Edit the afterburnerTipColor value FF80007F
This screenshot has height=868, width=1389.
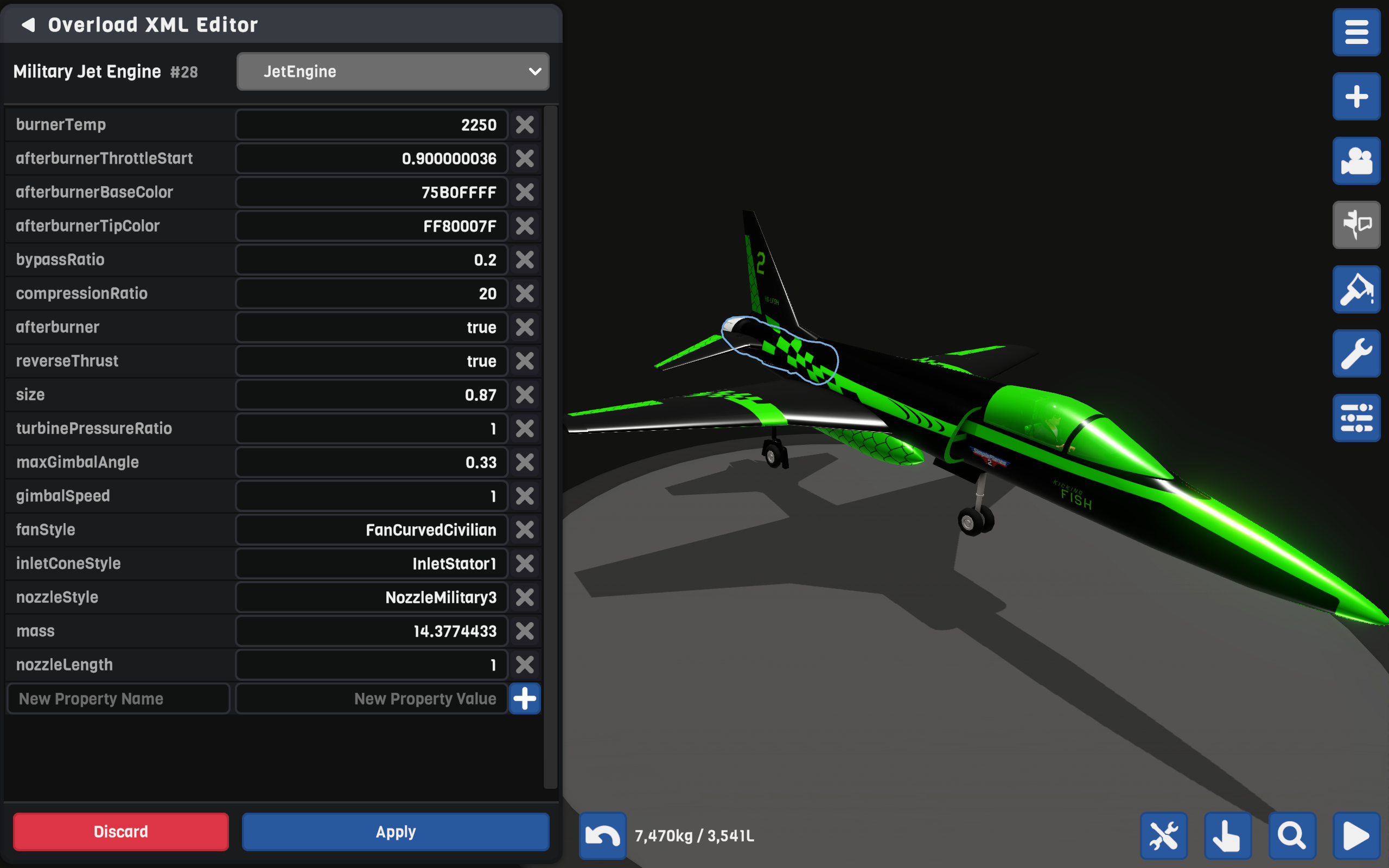(371, 226)
